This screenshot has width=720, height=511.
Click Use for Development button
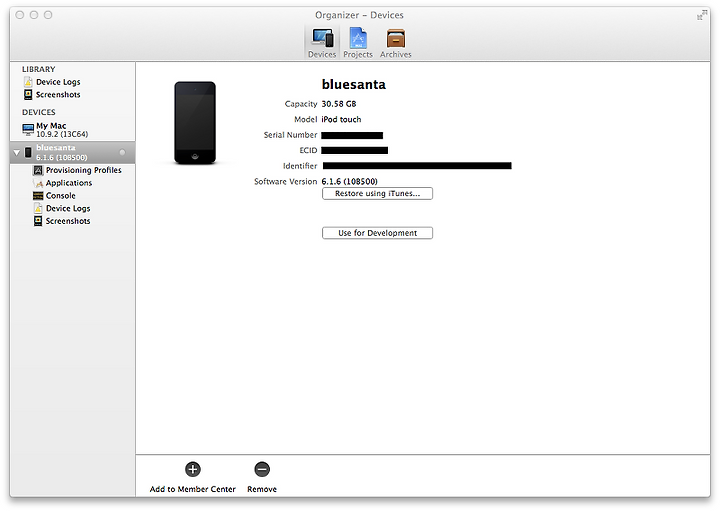[x=377, y=233]
